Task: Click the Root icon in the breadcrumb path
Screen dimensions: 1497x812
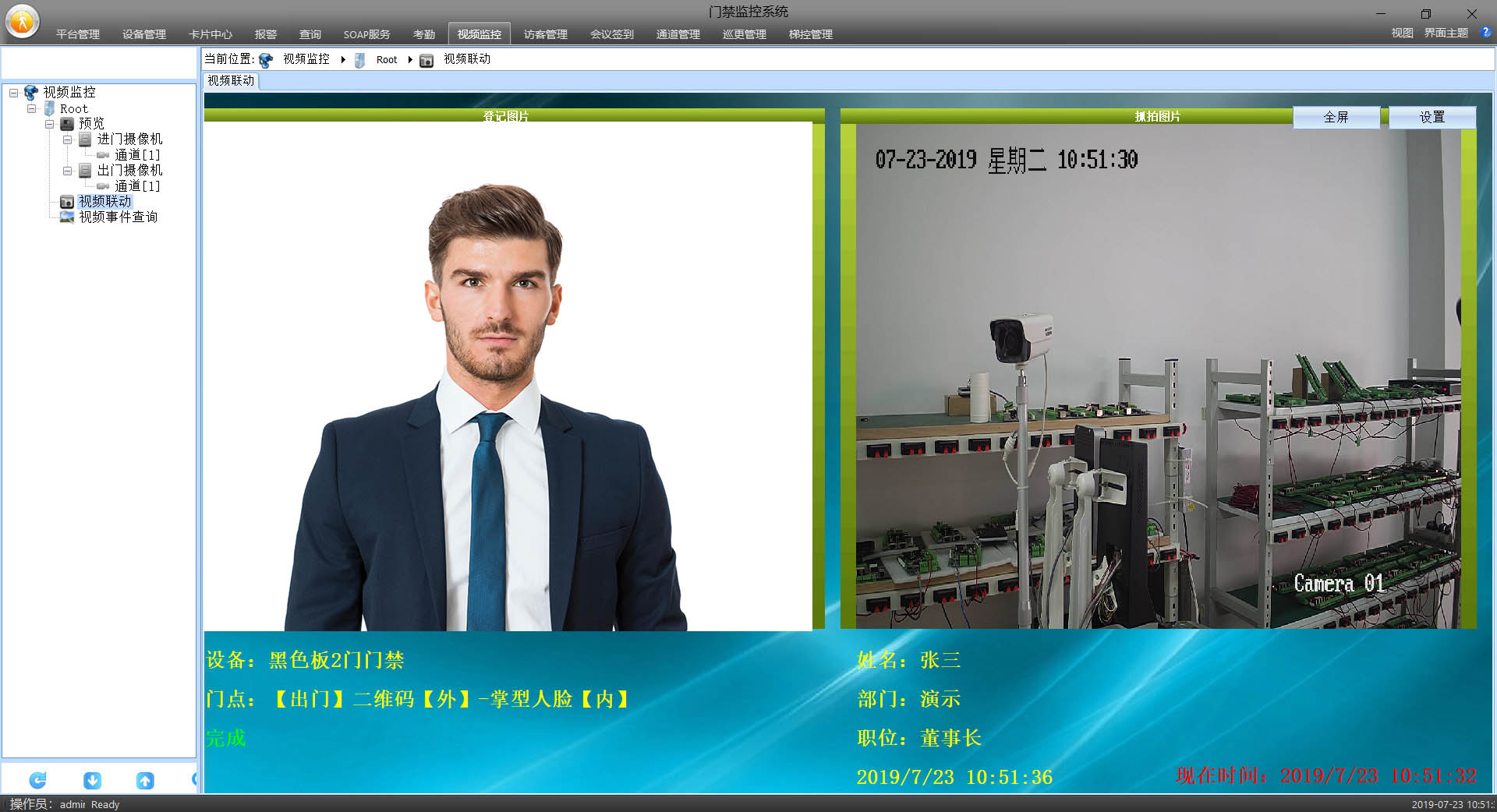Action: (359, 60)
